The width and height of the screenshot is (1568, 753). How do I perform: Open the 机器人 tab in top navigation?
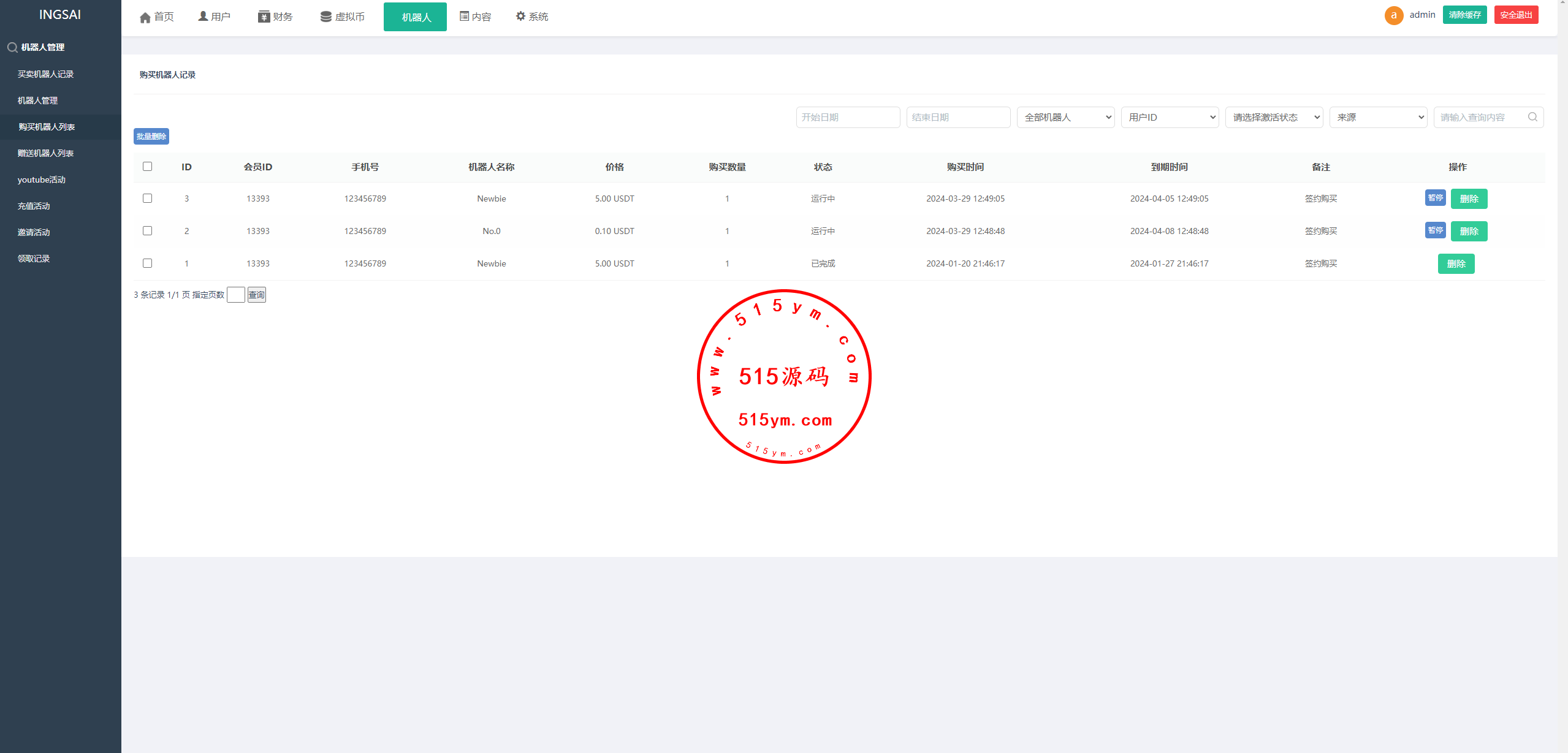tap(415, 17)
